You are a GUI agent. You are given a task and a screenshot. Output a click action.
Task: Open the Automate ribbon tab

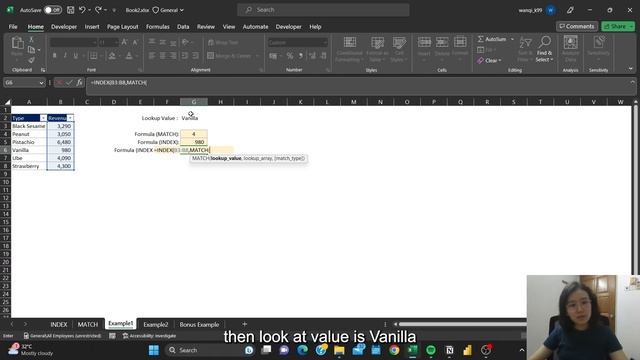[x=255, y=27]
